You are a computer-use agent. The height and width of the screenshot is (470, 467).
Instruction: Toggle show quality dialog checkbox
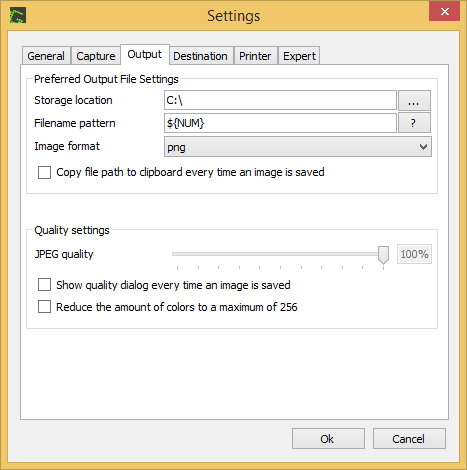click(44, 285)
